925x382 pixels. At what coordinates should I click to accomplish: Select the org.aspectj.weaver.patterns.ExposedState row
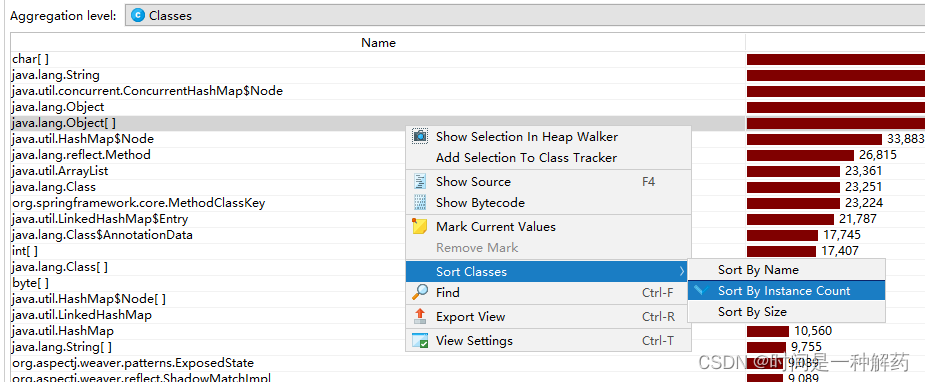pos(378,363)
